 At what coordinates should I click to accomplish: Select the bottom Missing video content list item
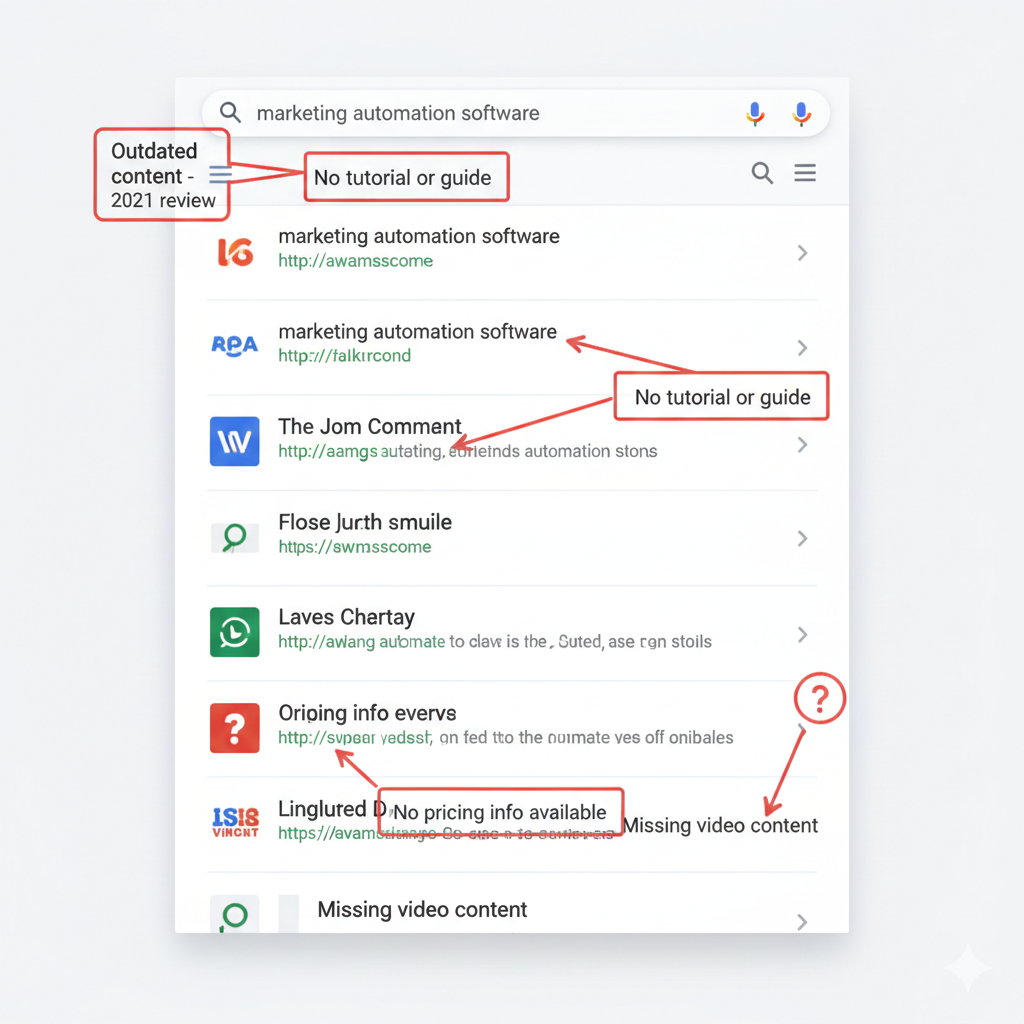(422, 910)
